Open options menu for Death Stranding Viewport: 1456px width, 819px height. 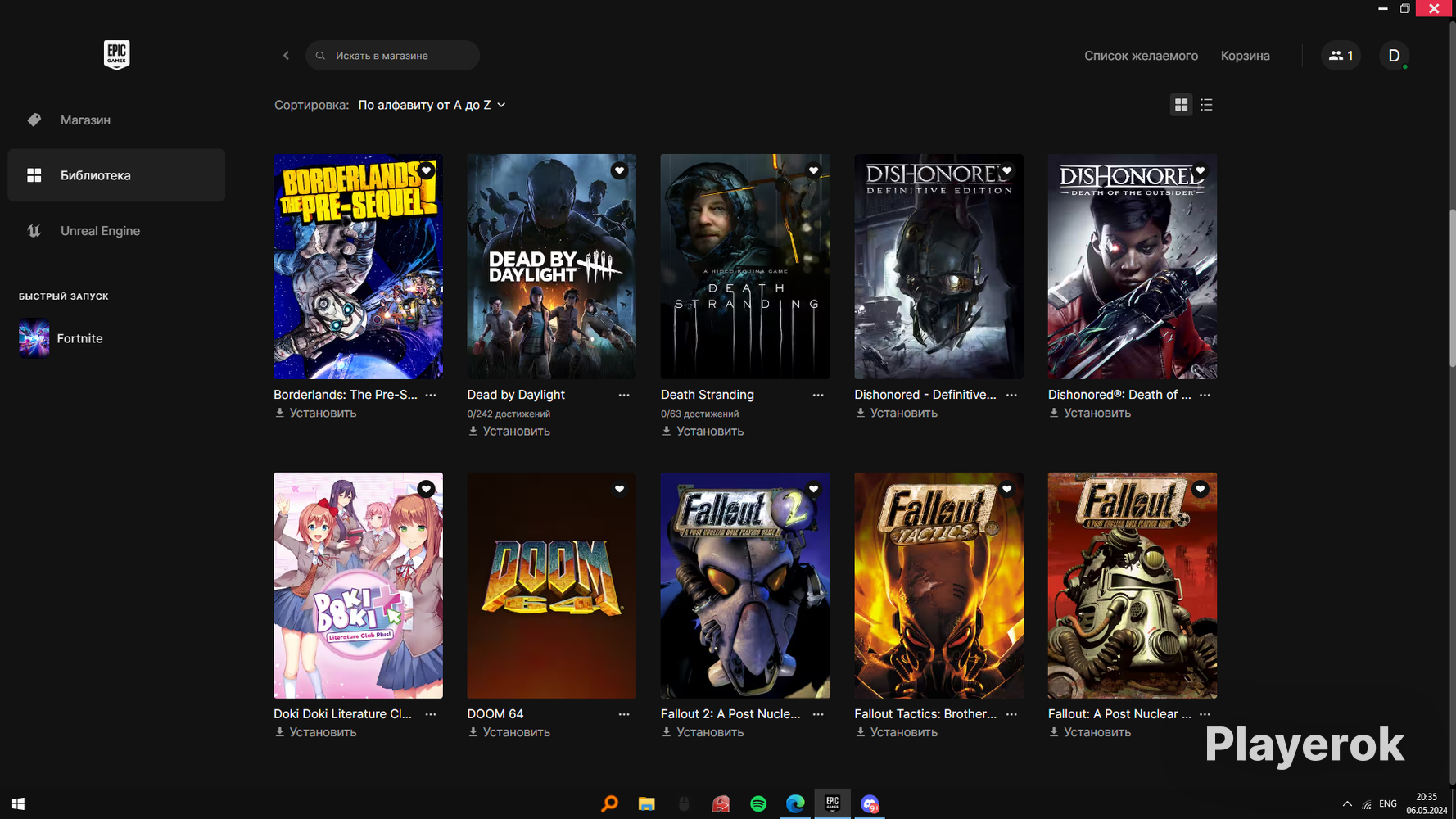pyautogui.click(x=818, y=395)
